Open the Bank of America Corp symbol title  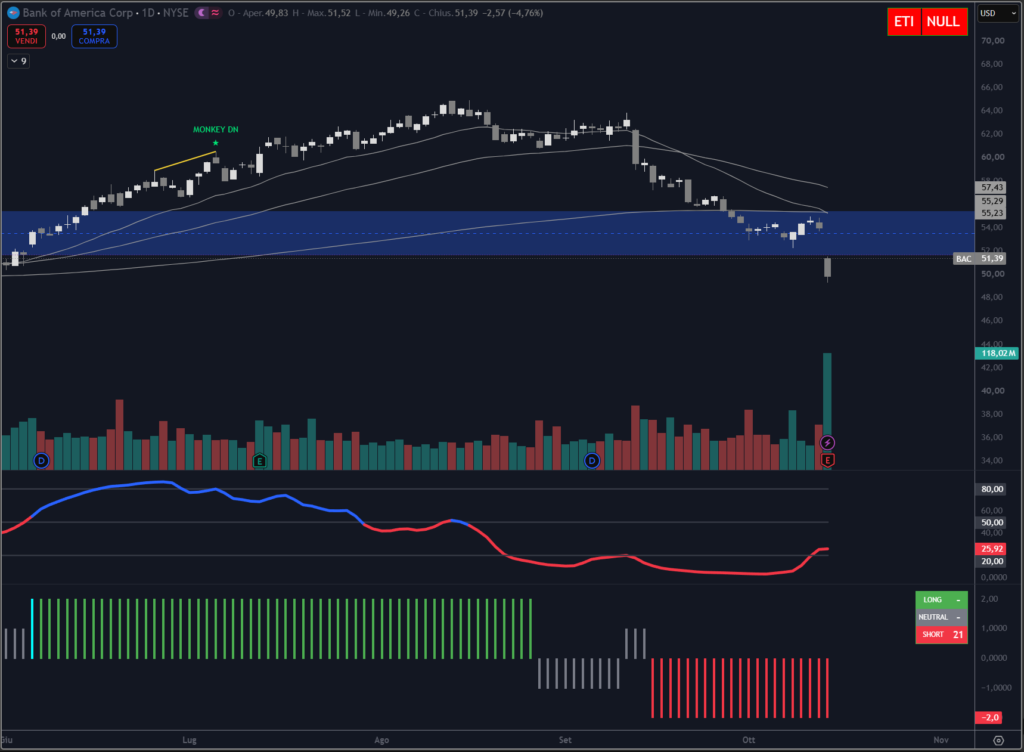point(78,12)
